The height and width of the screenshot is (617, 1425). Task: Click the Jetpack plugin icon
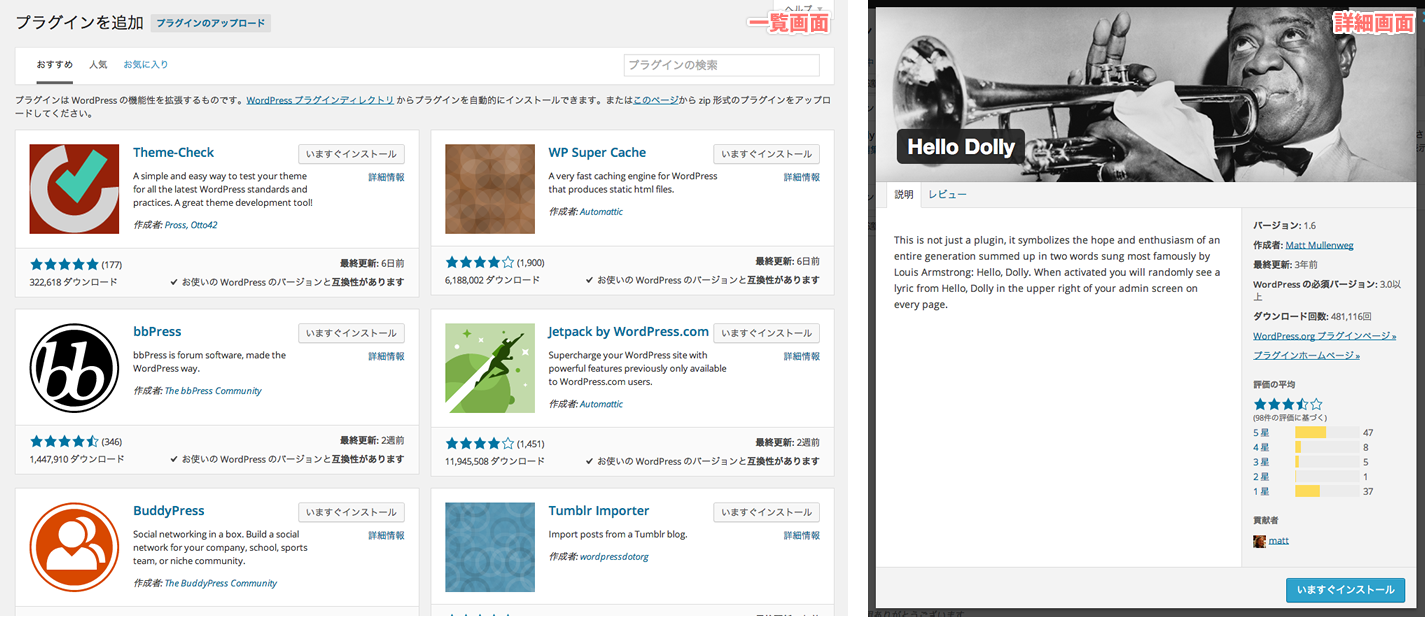pyautogui.click(x=490, y=368)
